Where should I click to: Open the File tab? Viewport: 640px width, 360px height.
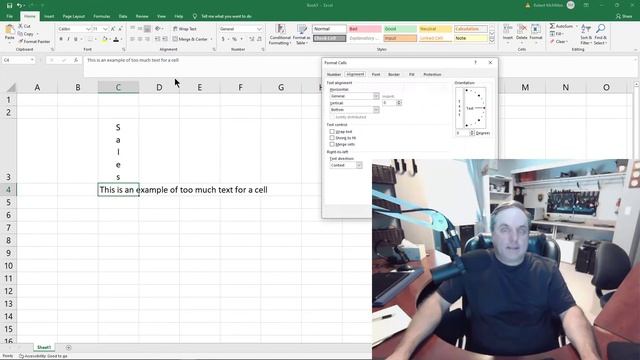(x=9, y=16)
